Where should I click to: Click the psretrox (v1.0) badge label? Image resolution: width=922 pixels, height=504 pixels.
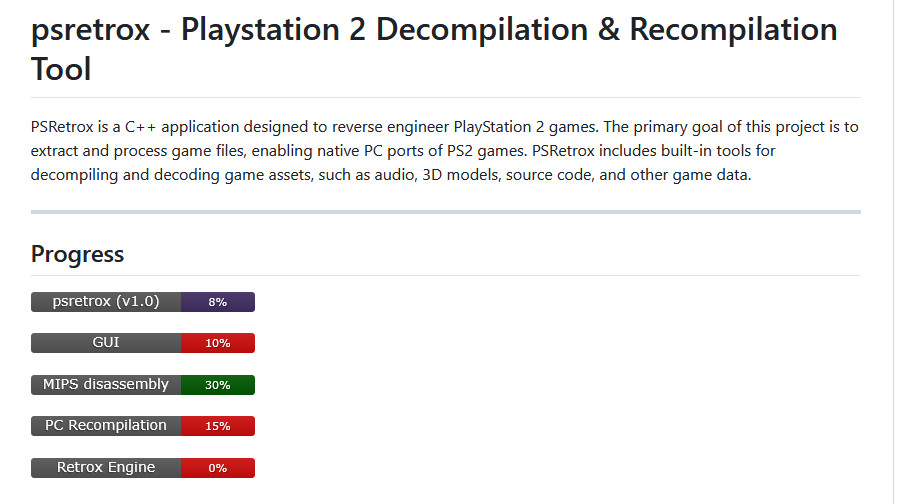(106, 302)
